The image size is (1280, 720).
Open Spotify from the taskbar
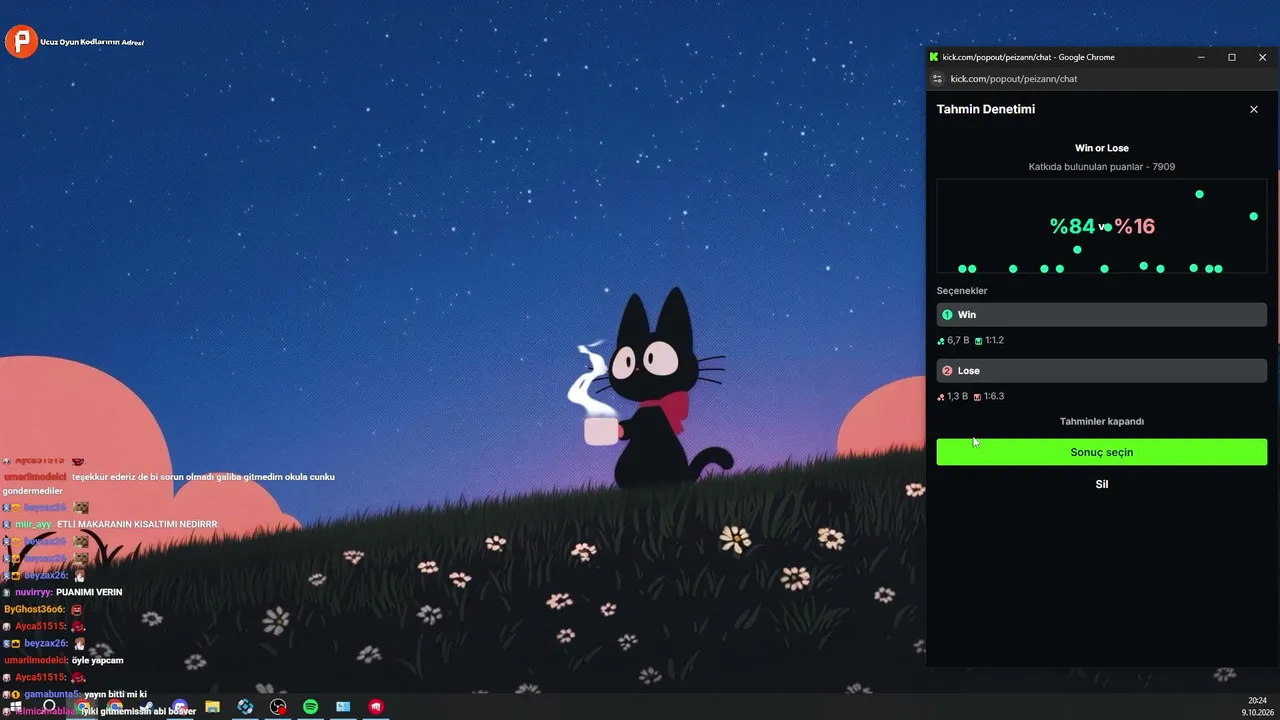coord(310,706)
